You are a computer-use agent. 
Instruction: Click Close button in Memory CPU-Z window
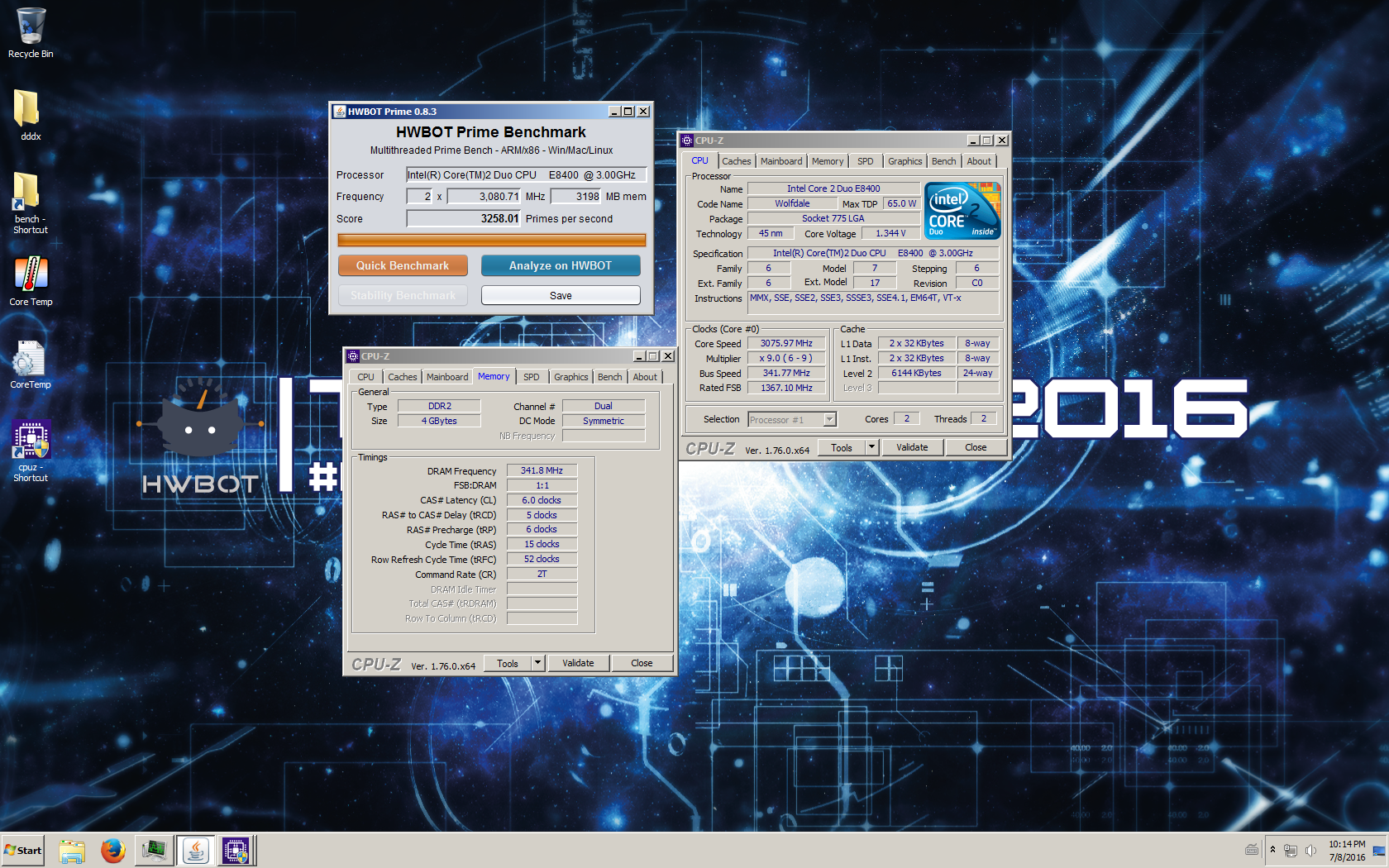coord(642,663)
